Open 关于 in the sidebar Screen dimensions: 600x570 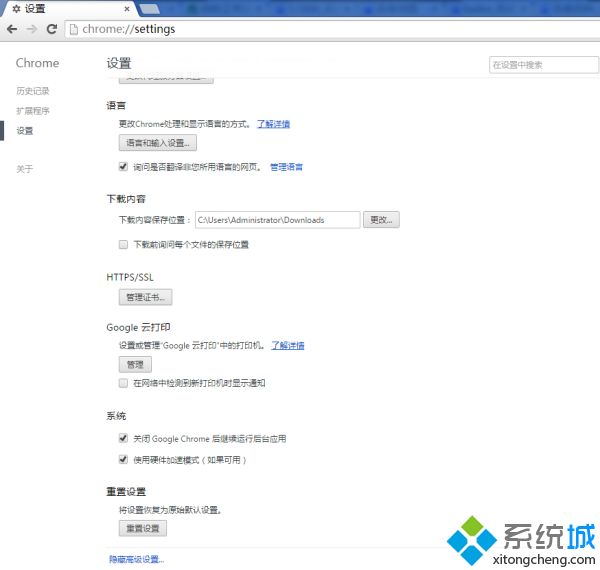click(x=24, y=169)
